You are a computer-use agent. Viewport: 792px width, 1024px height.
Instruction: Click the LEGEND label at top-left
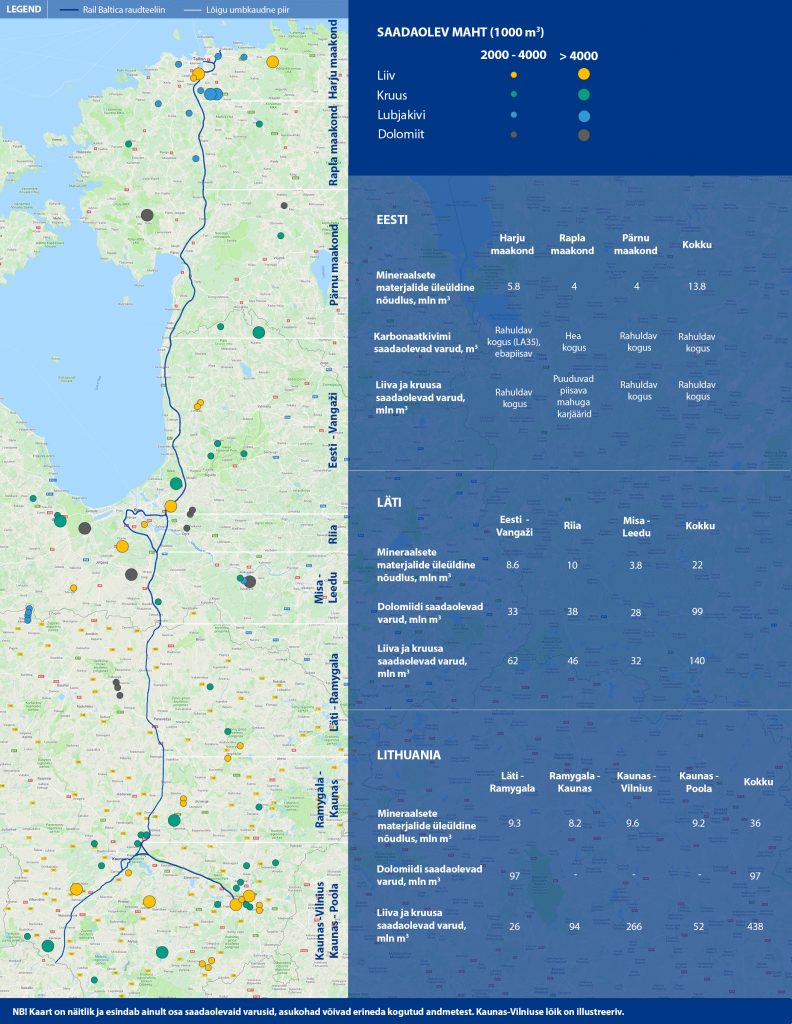pos(24,8)
